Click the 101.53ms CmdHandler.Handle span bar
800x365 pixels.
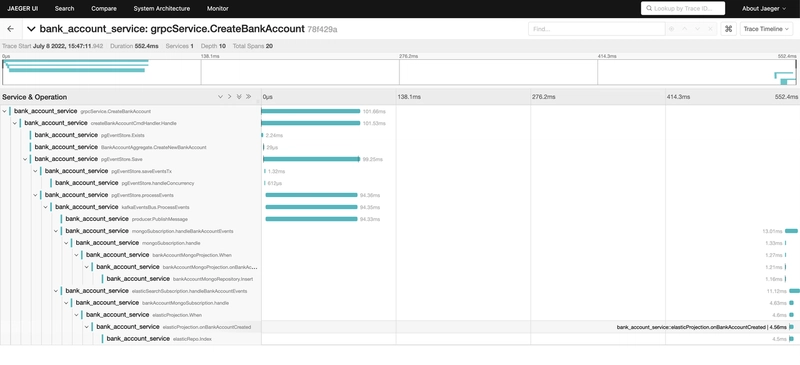311,123
